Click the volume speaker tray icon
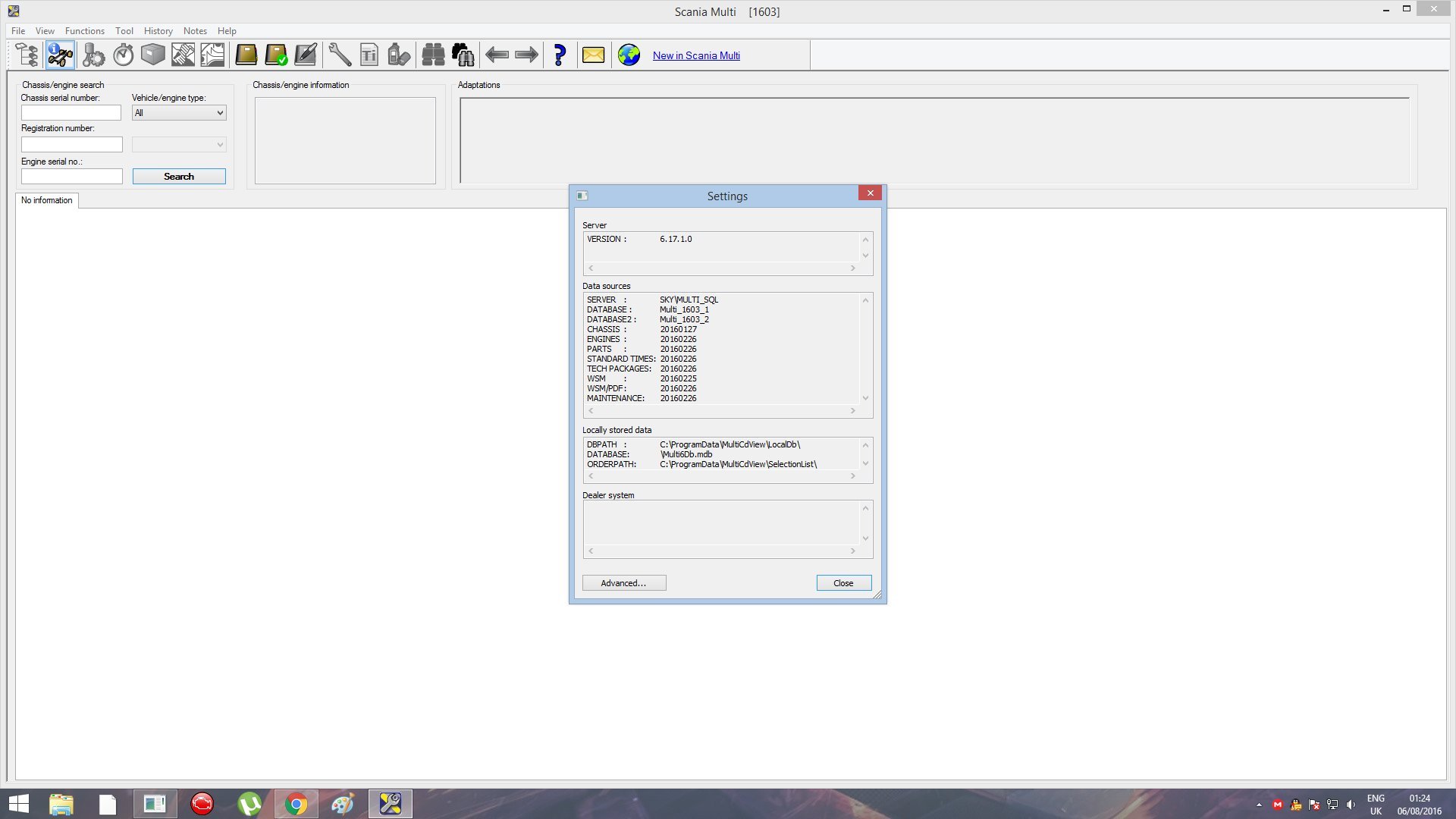The height and width of the screenshot is (819, 1456). [x=1351, y=805]
